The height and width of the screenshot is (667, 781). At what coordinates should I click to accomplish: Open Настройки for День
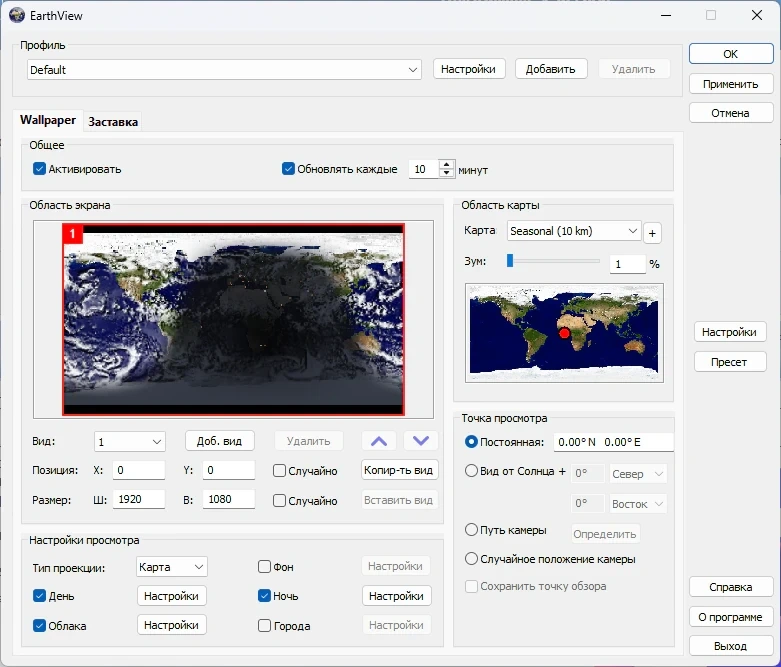(x=171, y=596)
